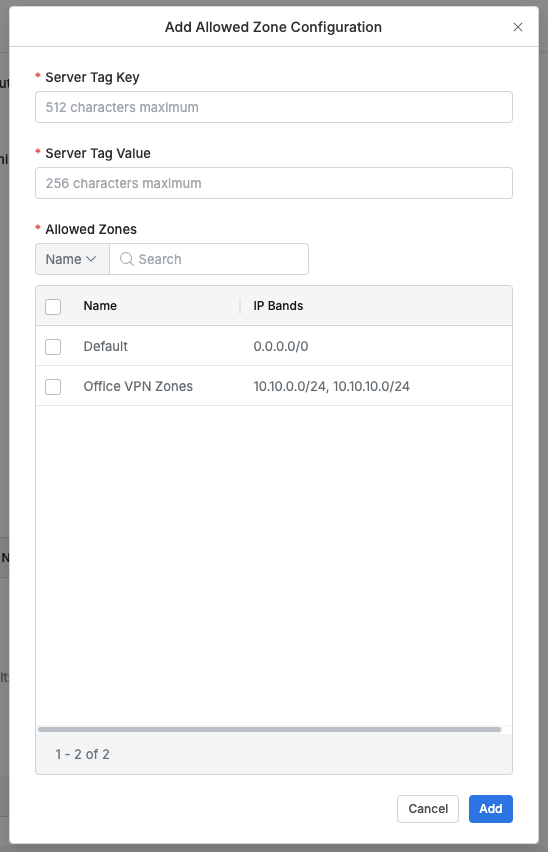
Task: Click the Name column header
Action: tap(100, 306)
